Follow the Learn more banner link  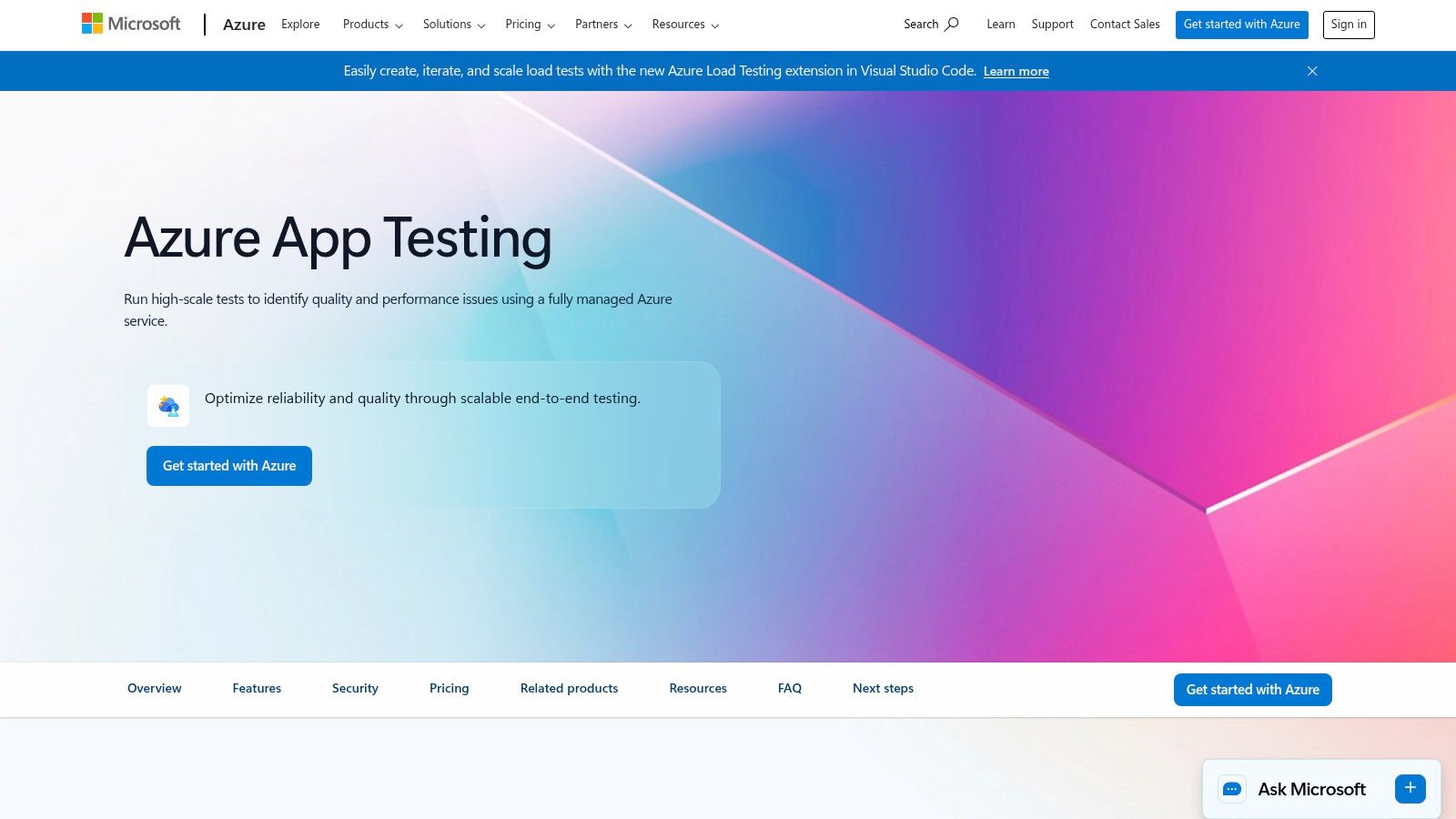pos(1016,71)
